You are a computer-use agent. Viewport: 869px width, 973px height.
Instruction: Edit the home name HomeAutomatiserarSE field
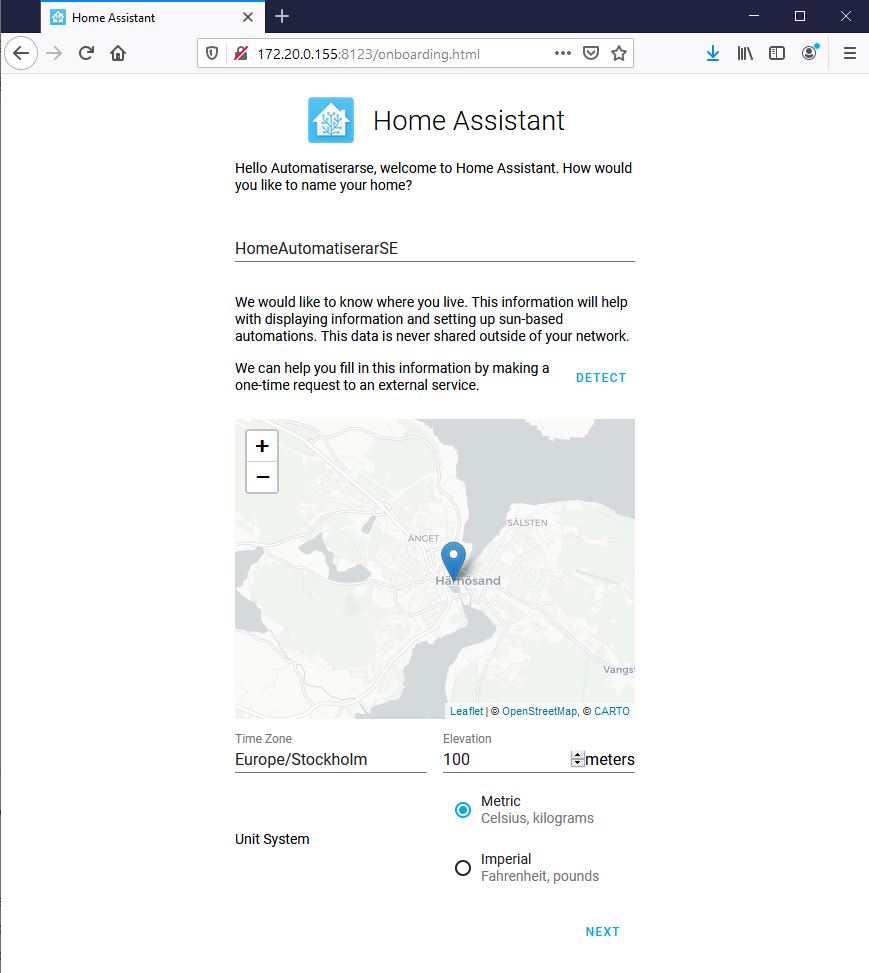[x=434, y=248]
